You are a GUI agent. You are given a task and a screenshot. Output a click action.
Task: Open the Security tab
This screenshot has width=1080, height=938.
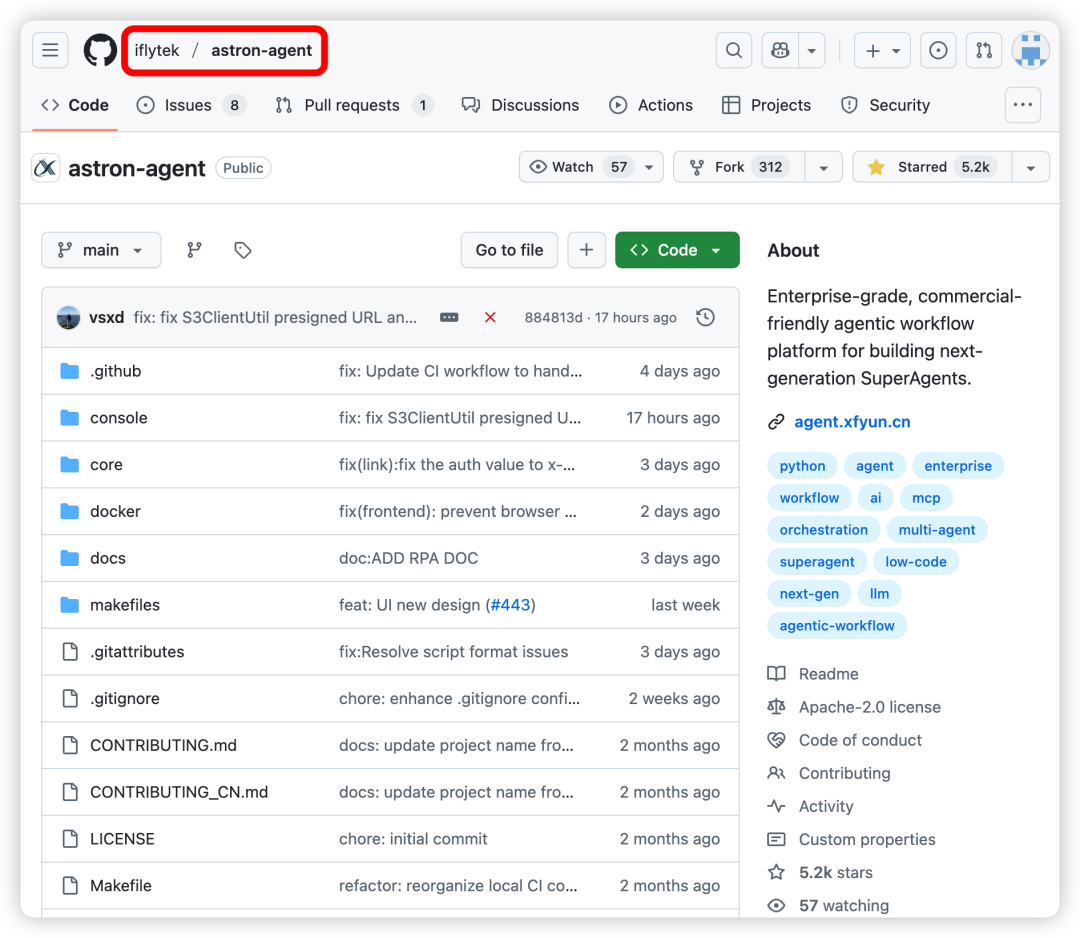[x=885, y=105]
